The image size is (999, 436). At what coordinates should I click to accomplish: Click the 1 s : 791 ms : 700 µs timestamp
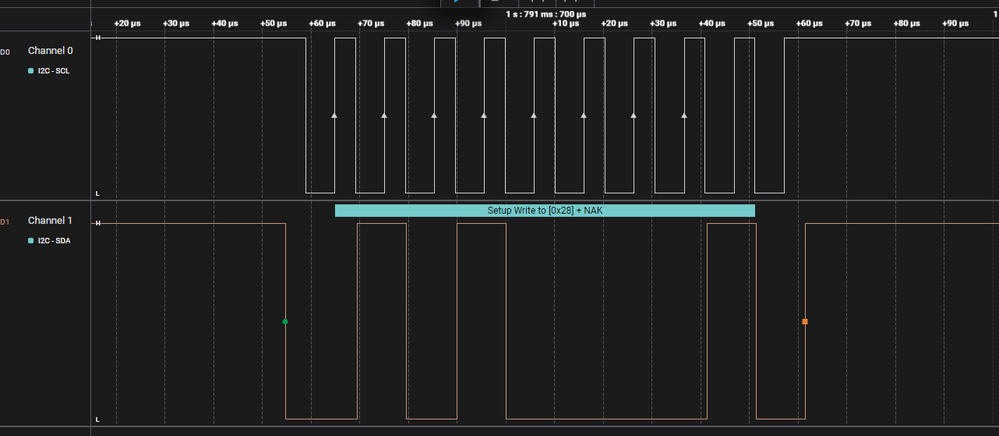[546, 14]
